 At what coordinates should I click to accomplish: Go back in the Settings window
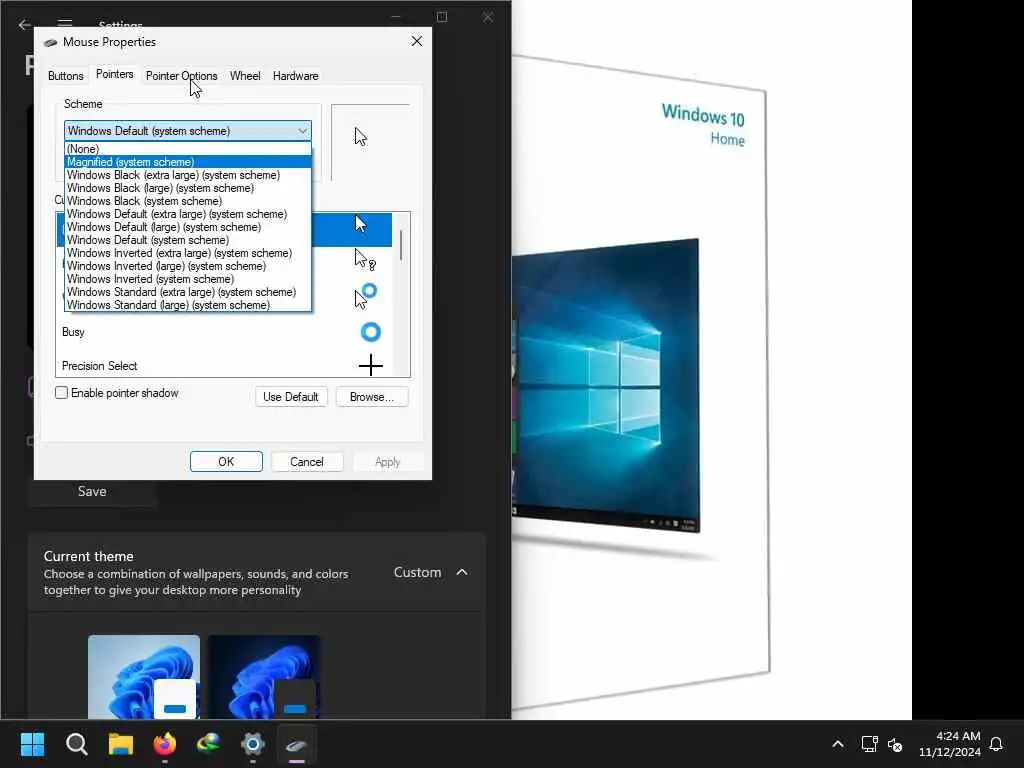(x=24, y=24)
